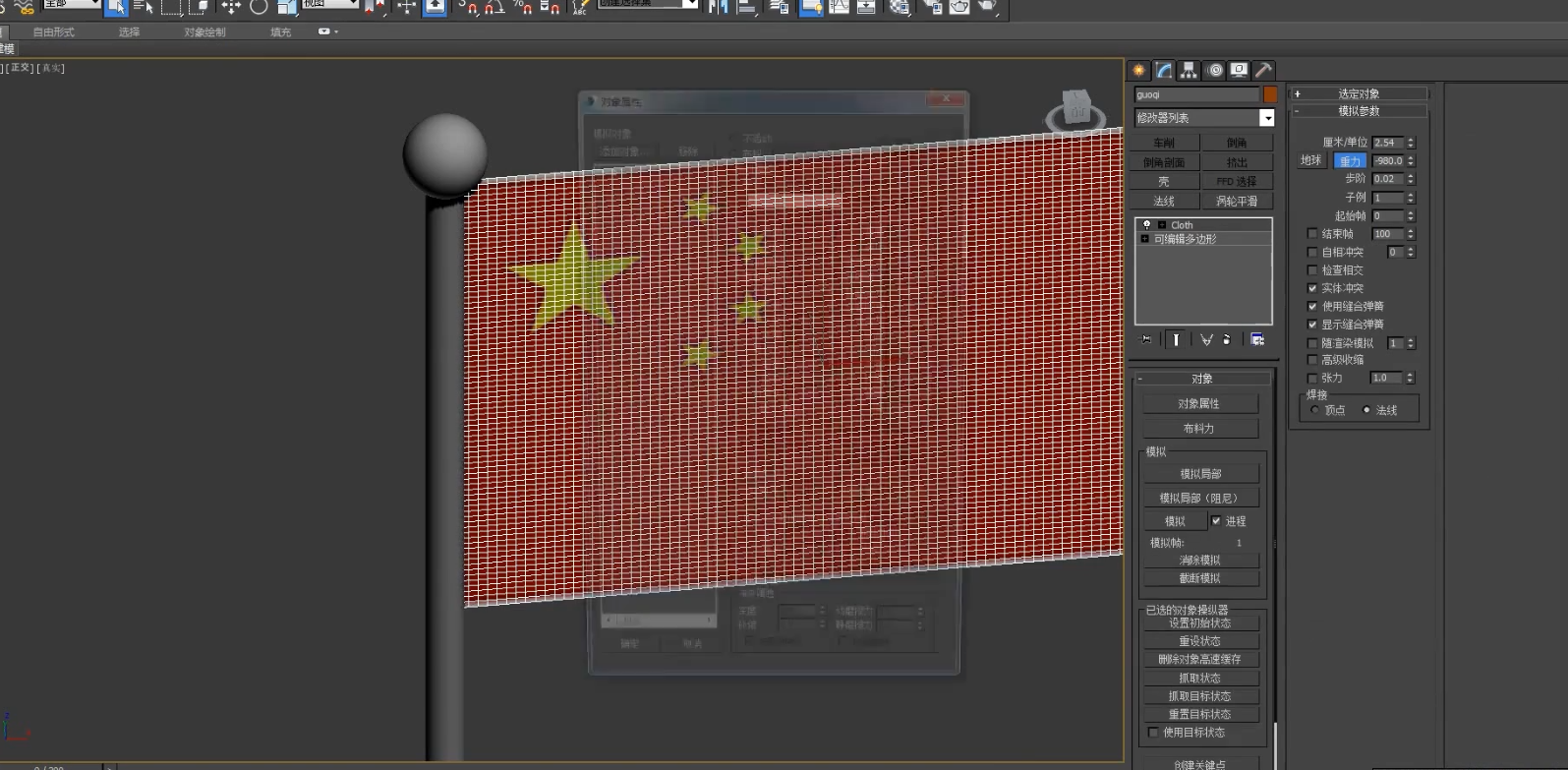The width and height of the screenshot is (1568, 770).
Task: Toggle the Percent Snap icon
Action: pyautogui.click(x=523, y=7)
